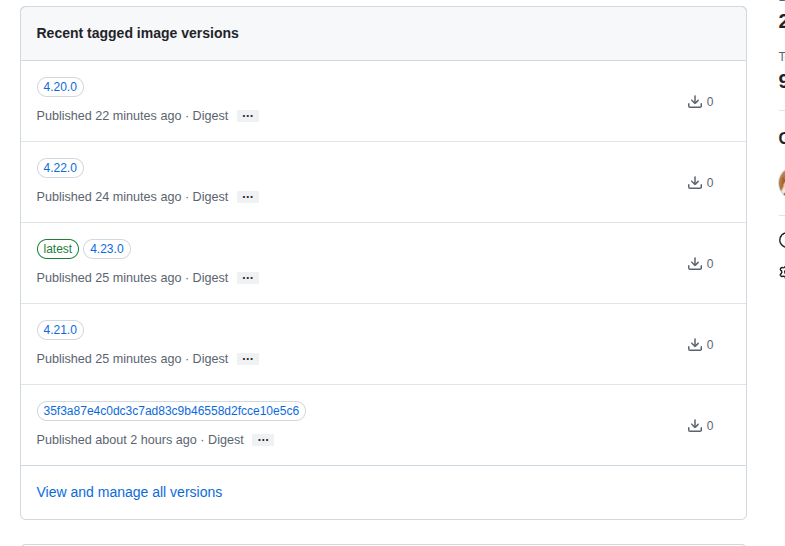Expand the Digest ellipsis for version 4.21.0
Image resolution: width=785 pixels, height=546 pixels.
click(248, 359)
